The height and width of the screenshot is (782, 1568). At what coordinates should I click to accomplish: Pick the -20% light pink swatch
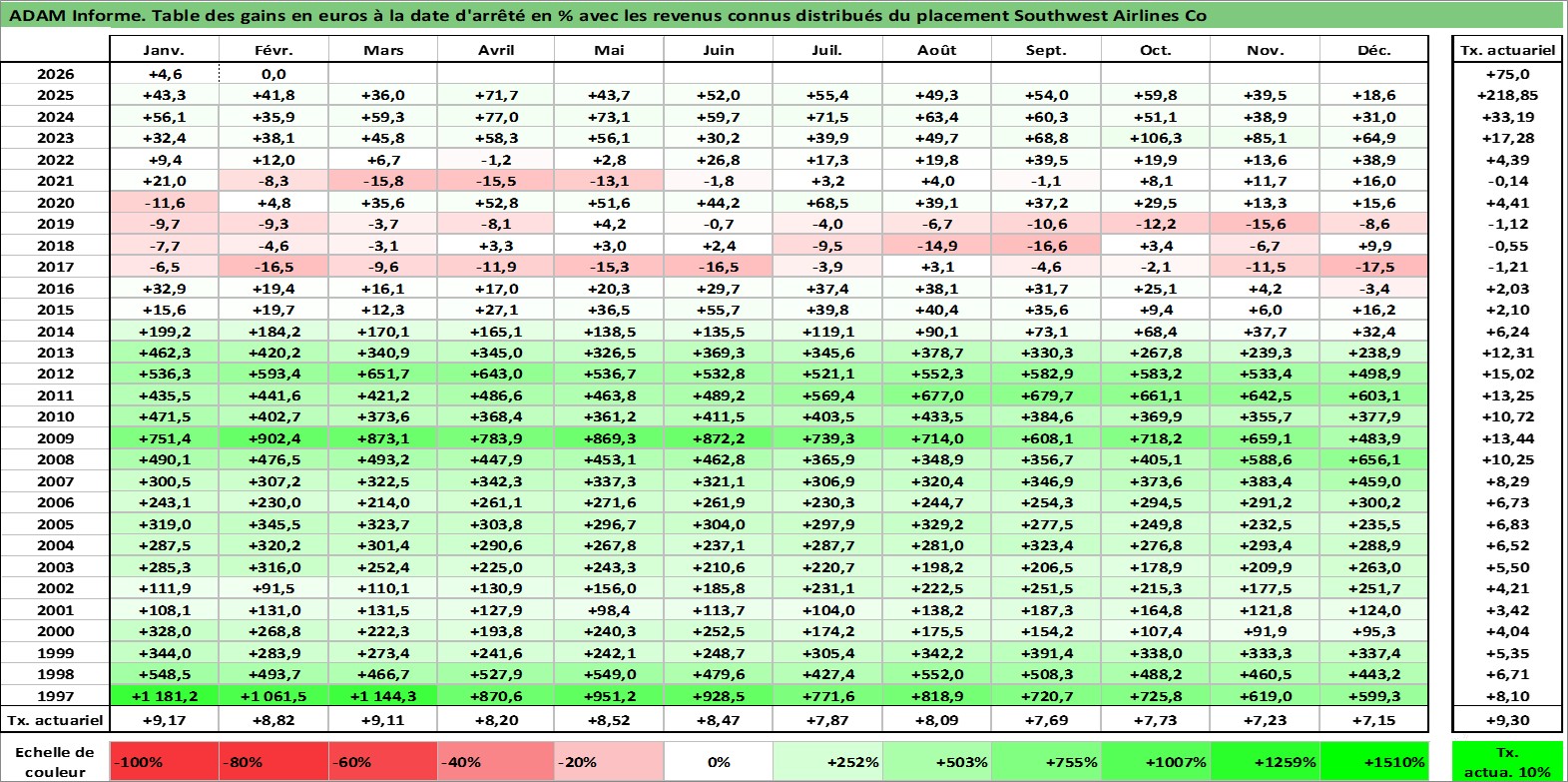point(609,761)
